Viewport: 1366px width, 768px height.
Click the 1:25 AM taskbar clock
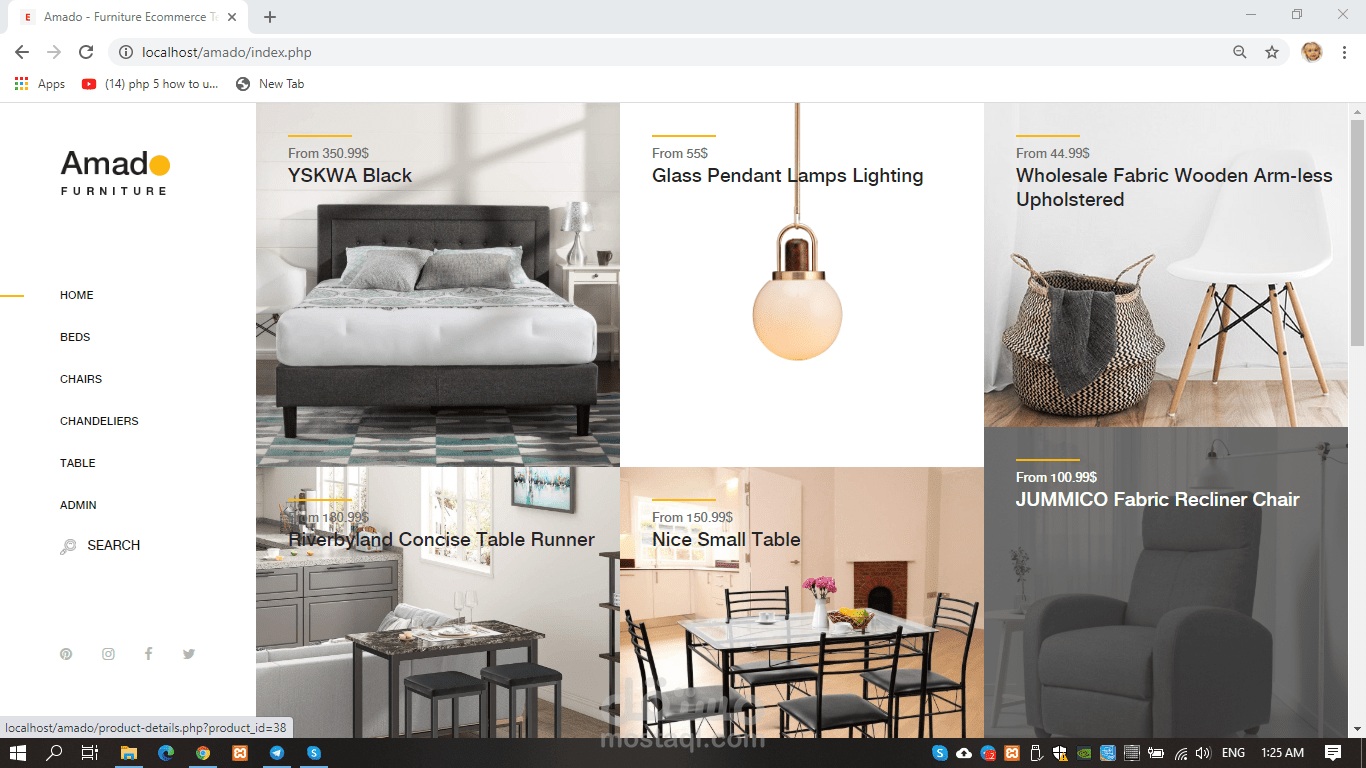1282,753
